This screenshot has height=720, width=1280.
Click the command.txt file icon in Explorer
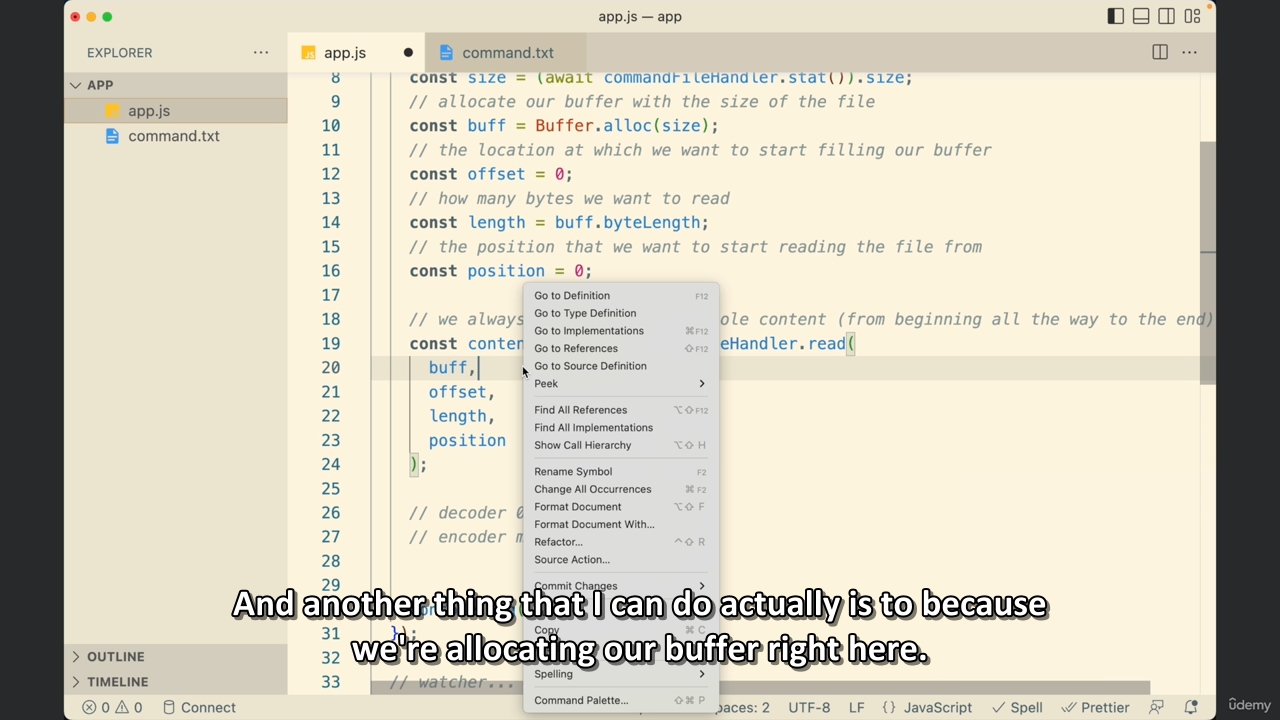[x=112, y=136]
